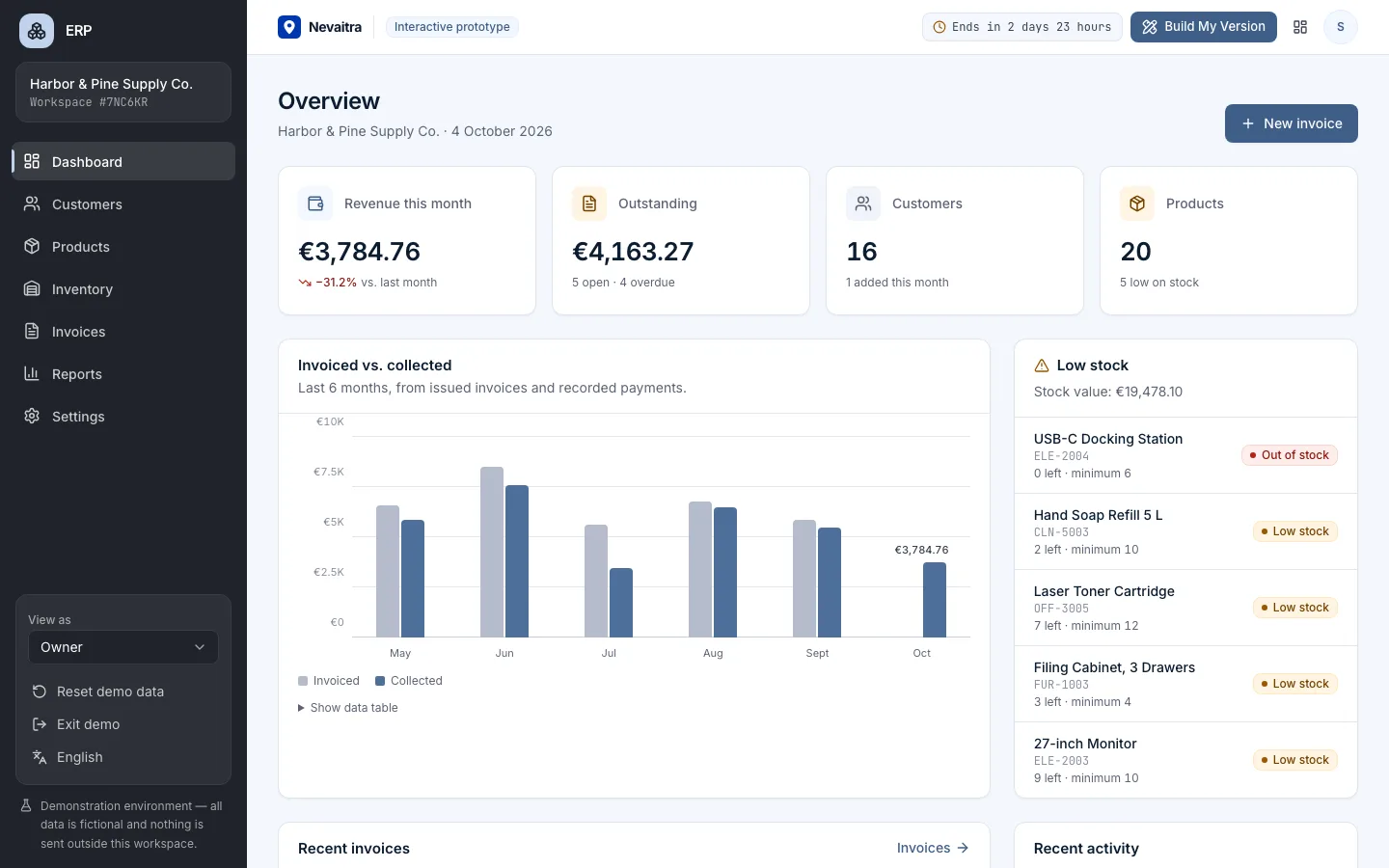This screenshot has width=1389, height=868.
Task: Click the Reports bar chart icon
Action: point(32,373)
